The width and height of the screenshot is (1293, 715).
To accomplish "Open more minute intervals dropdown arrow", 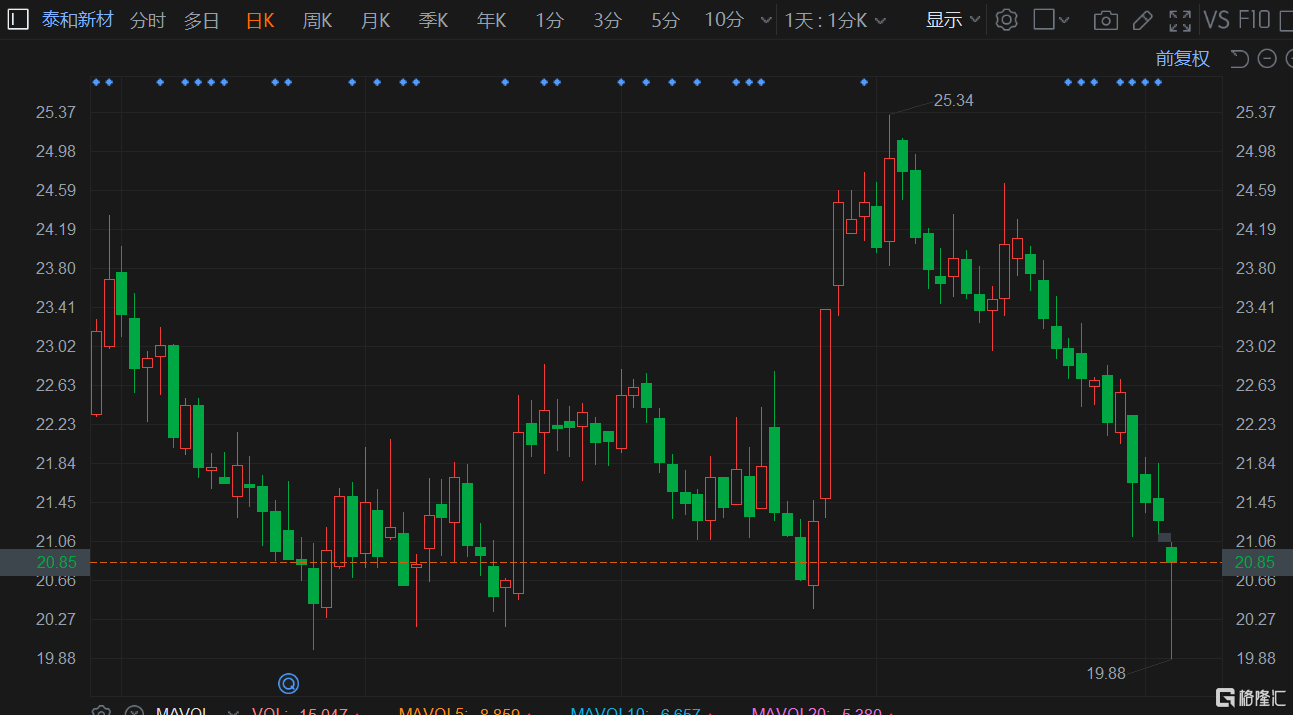I will point(766,20).
